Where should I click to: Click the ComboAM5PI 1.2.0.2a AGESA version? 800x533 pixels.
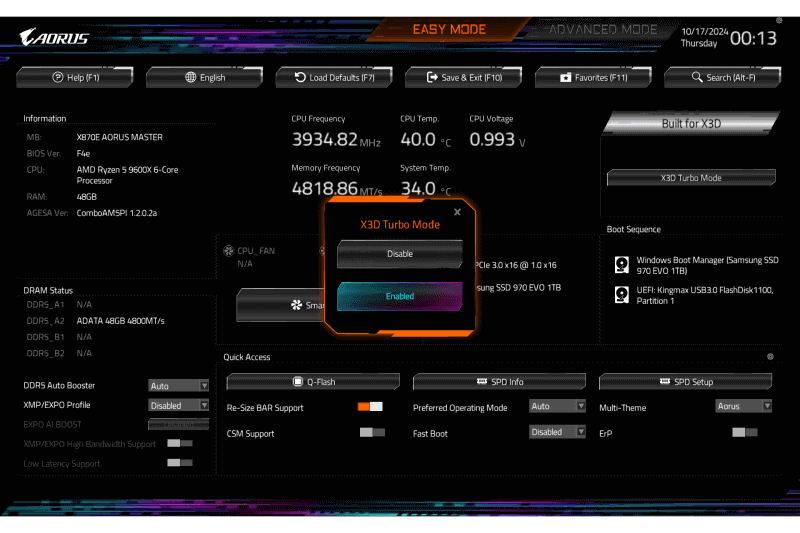117,213
